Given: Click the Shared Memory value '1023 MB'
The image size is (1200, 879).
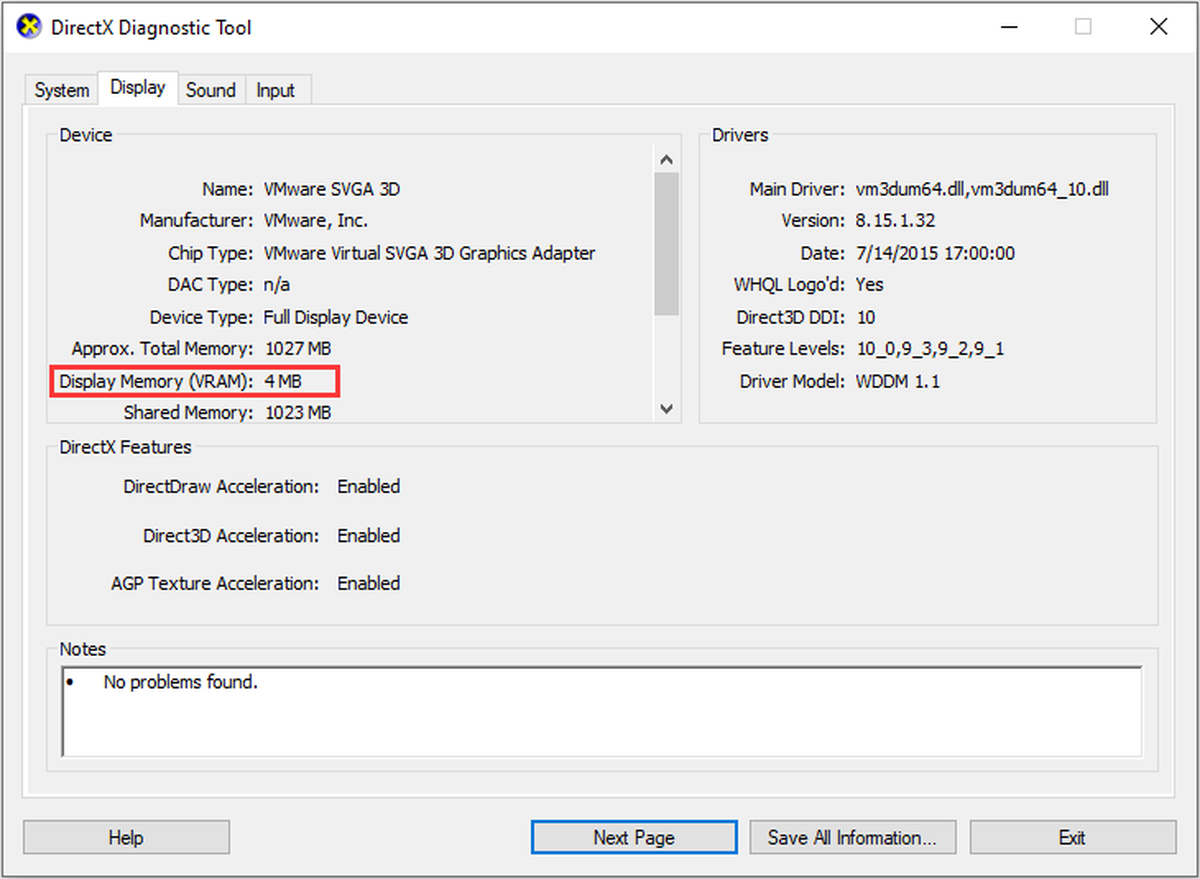Looking at the screenshot, I should (x=298, y=412).
